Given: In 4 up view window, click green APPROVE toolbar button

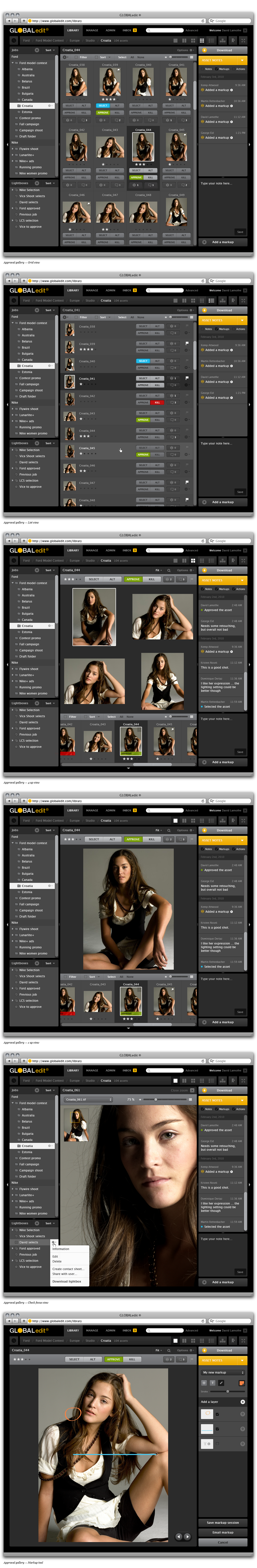Looking at the screenshot, I should click(x=133, y=579).
